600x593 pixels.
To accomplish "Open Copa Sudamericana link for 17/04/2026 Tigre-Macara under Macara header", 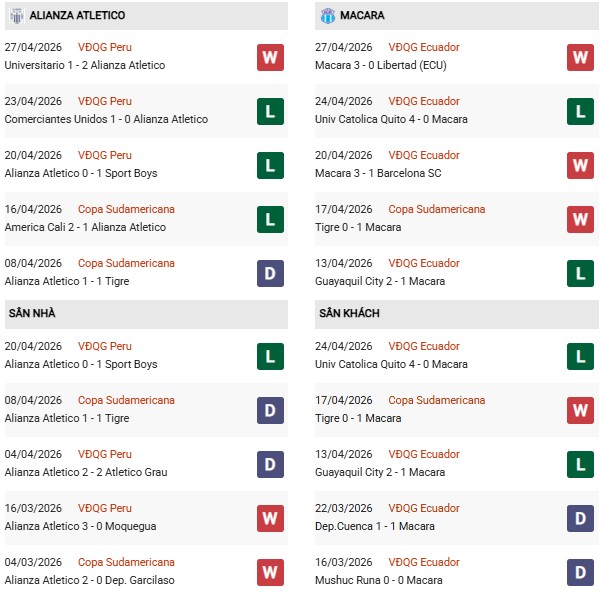I will click(x=436, y=209).
